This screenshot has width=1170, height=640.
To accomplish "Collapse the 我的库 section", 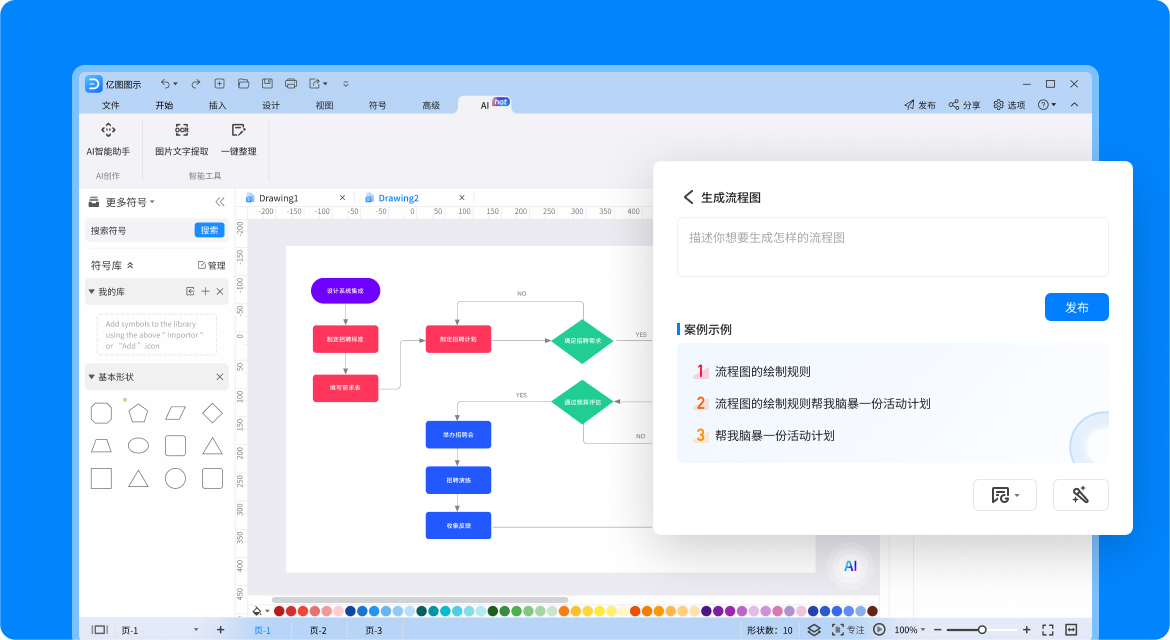I will [x=91, y=291].
